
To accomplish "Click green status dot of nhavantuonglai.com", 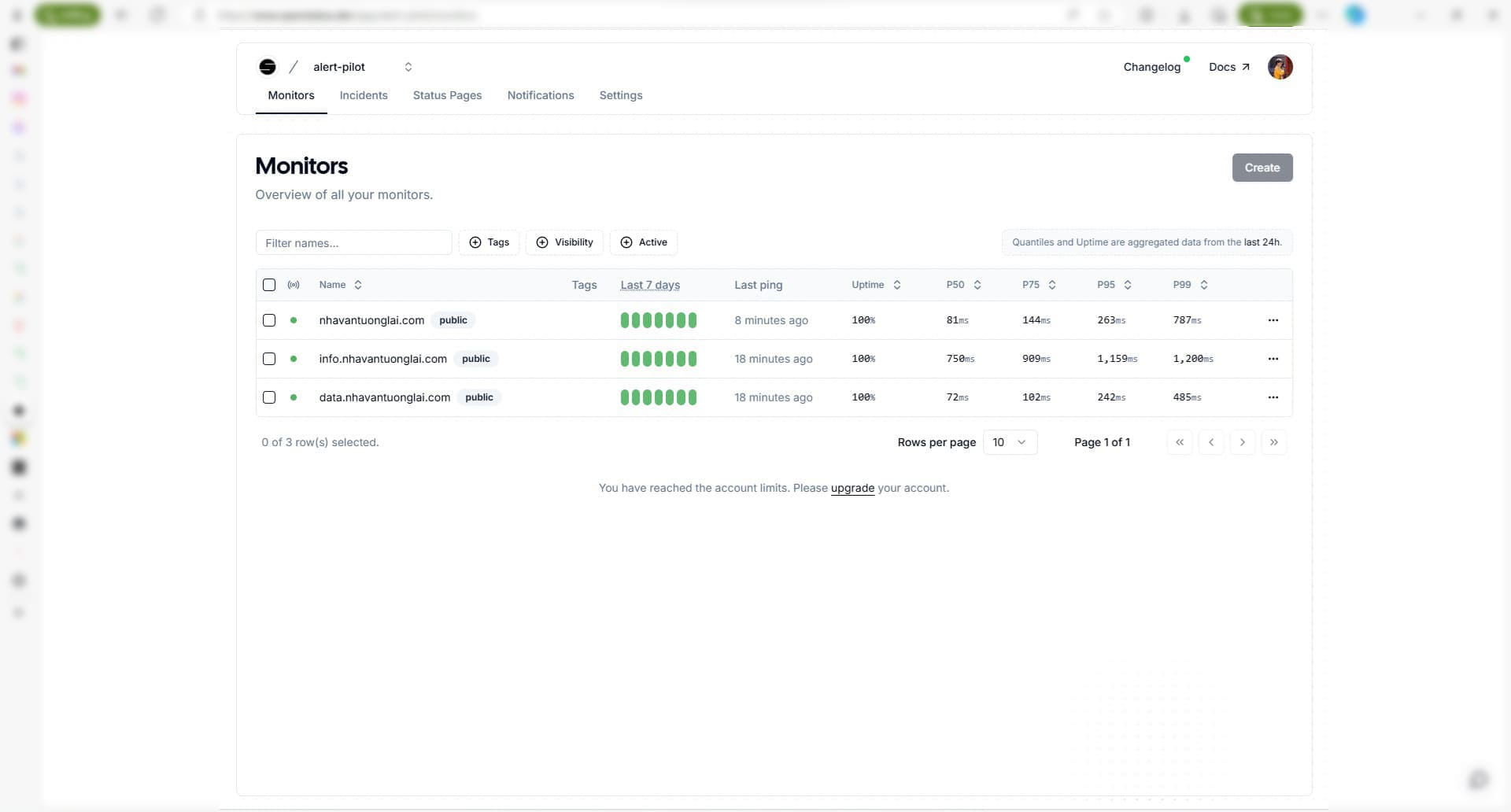I will click(294, 320).
